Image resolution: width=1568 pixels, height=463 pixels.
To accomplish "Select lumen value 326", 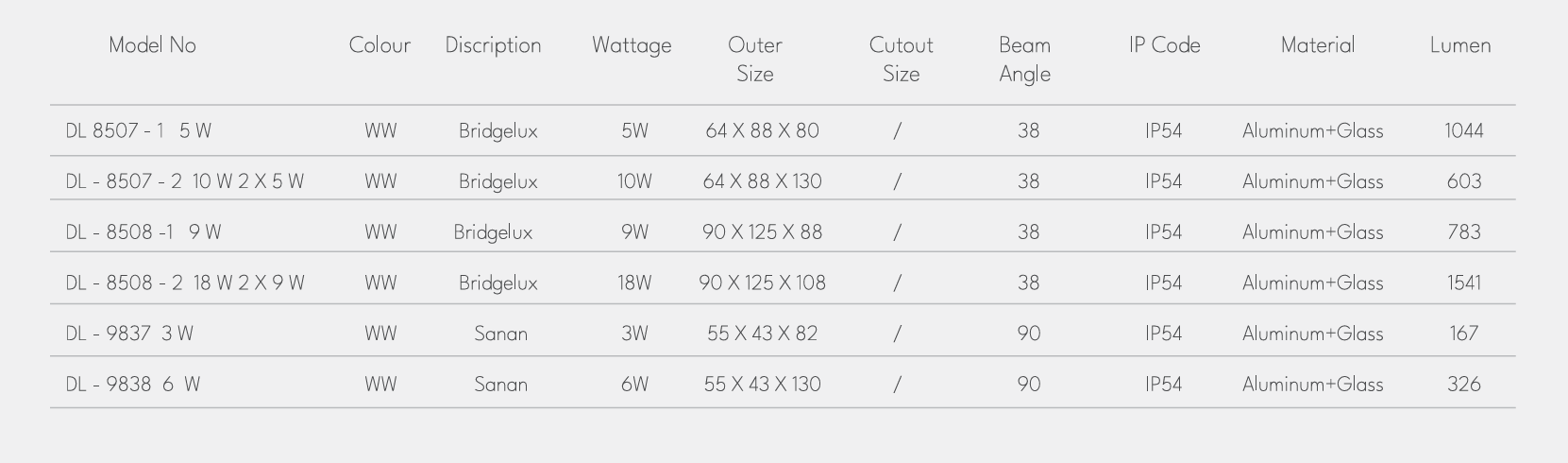I will [x=1464, y=385].
